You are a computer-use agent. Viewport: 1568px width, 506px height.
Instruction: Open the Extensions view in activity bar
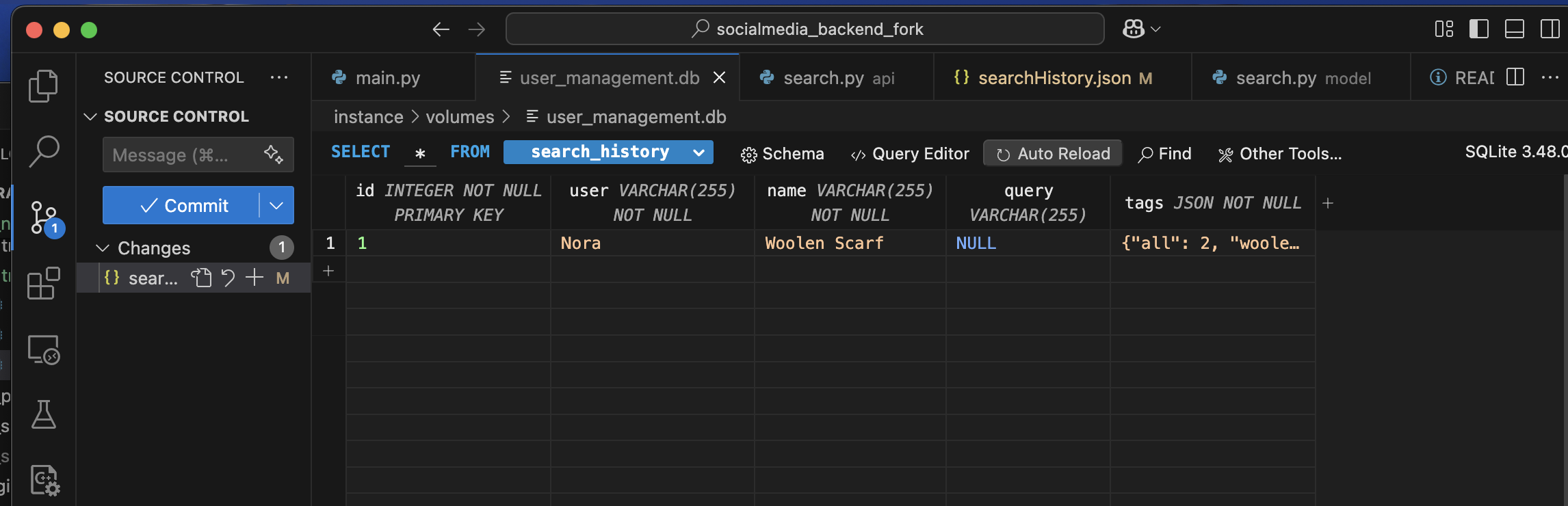pyautogui.click(x=43, y=283)
